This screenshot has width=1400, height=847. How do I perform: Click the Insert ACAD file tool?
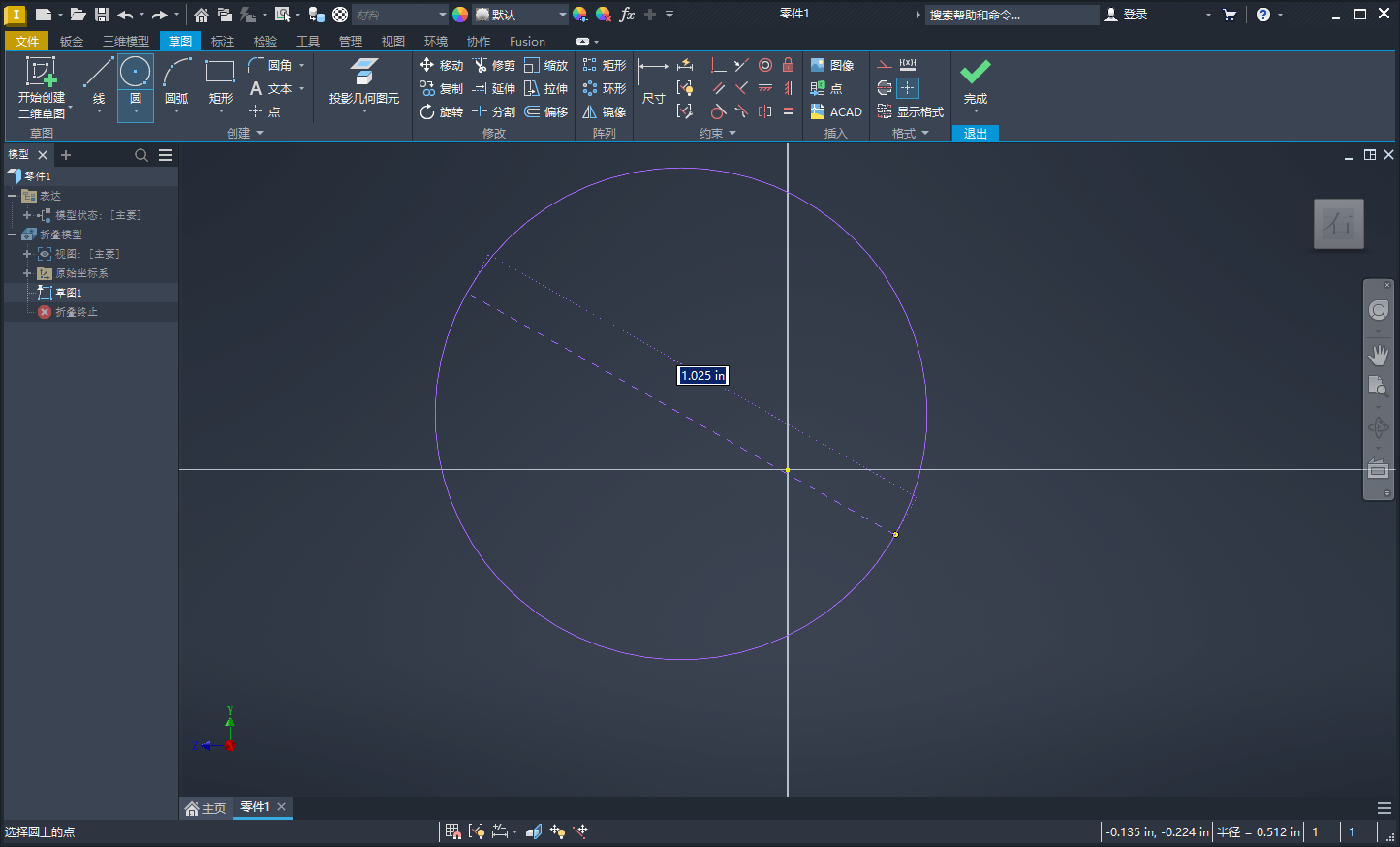point(836,111)
